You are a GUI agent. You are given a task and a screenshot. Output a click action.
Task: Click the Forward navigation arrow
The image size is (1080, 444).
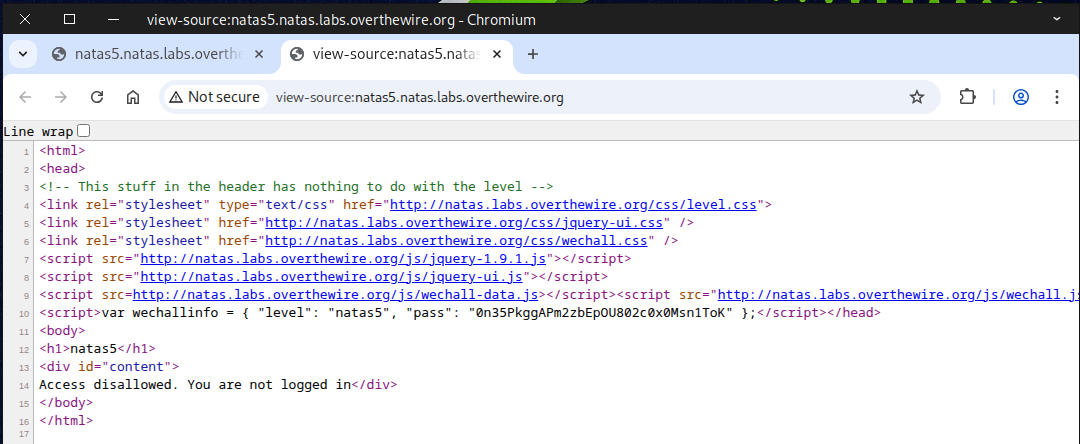click(61, 97)
